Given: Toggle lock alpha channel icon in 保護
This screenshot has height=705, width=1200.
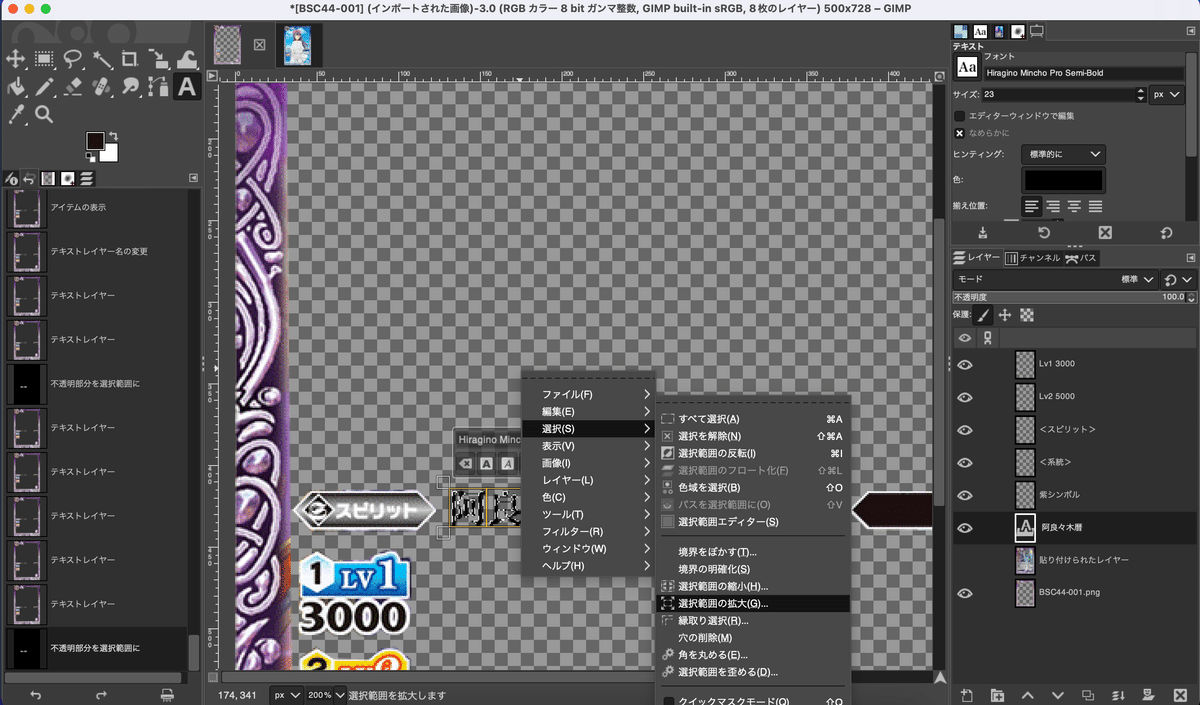Looking at the screenshot, I should point(1025,315).
